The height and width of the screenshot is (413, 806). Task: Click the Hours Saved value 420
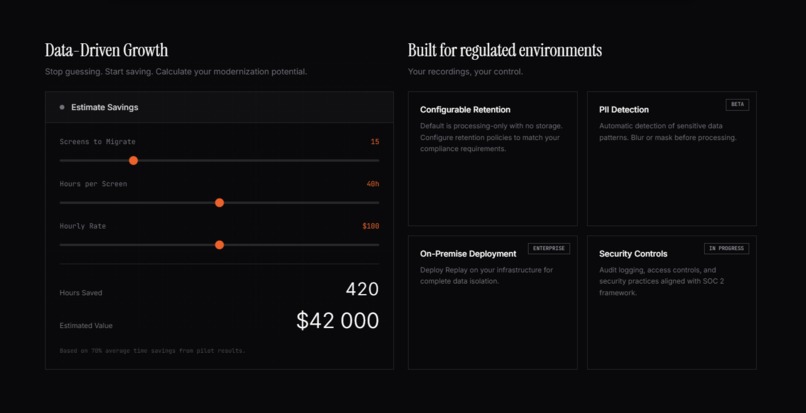[x=362, y=290]
